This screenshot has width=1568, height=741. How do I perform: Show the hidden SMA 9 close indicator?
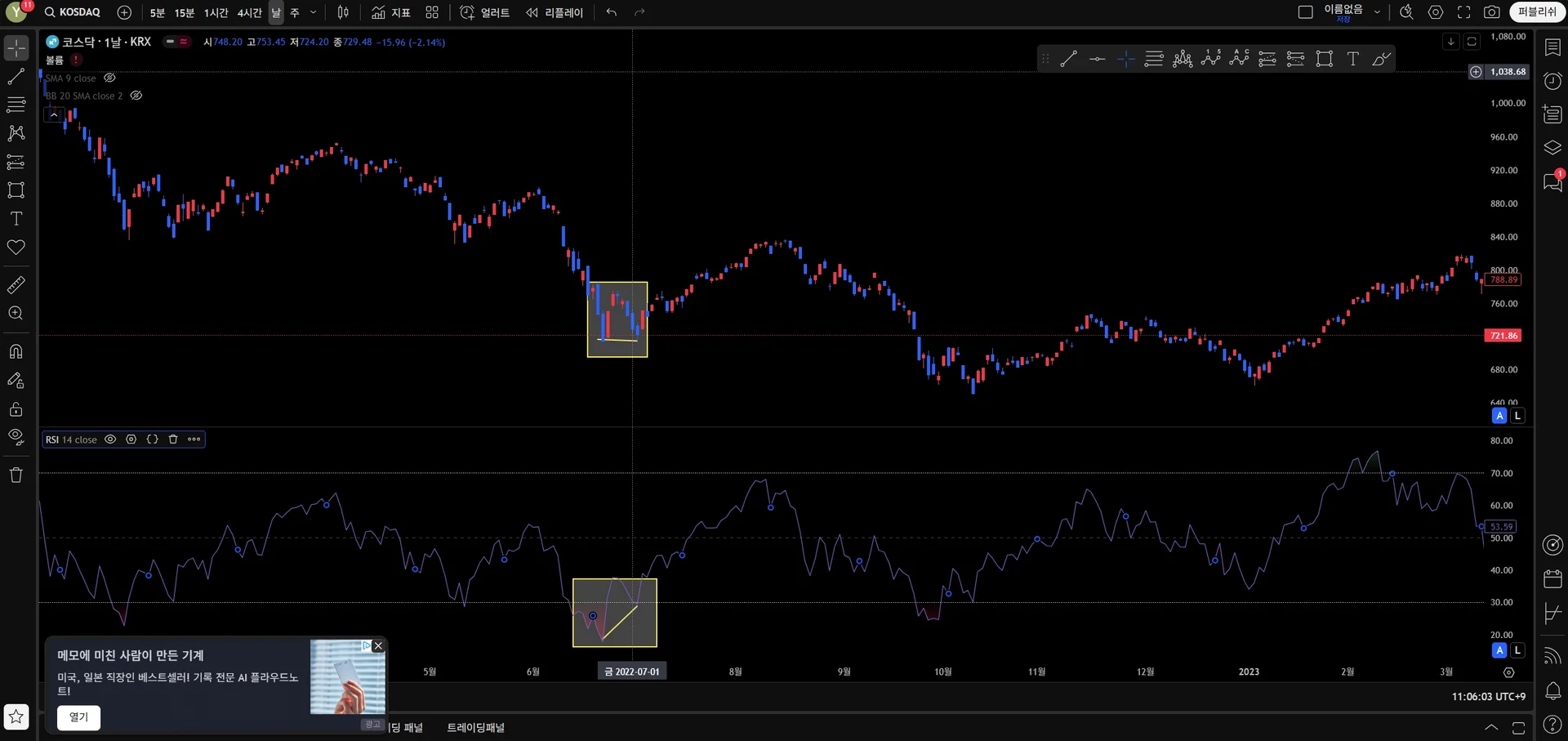pos(109,78)
